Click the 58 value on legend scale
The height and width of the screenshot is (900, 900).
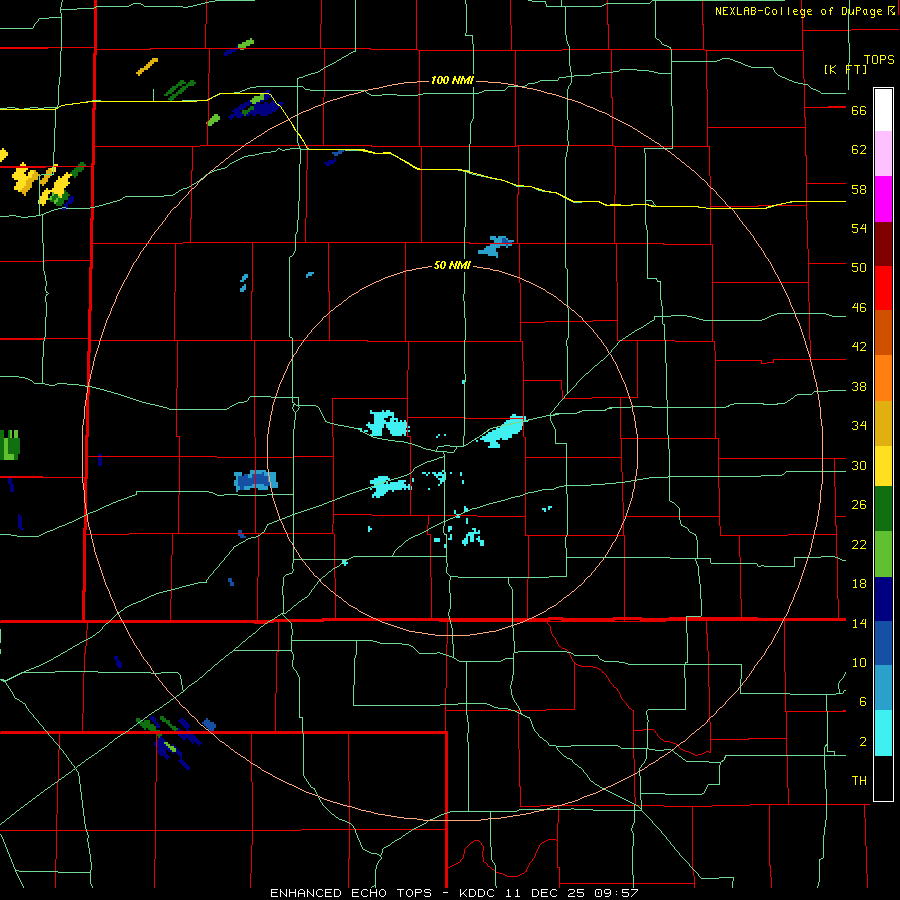(x=859, y=189)
